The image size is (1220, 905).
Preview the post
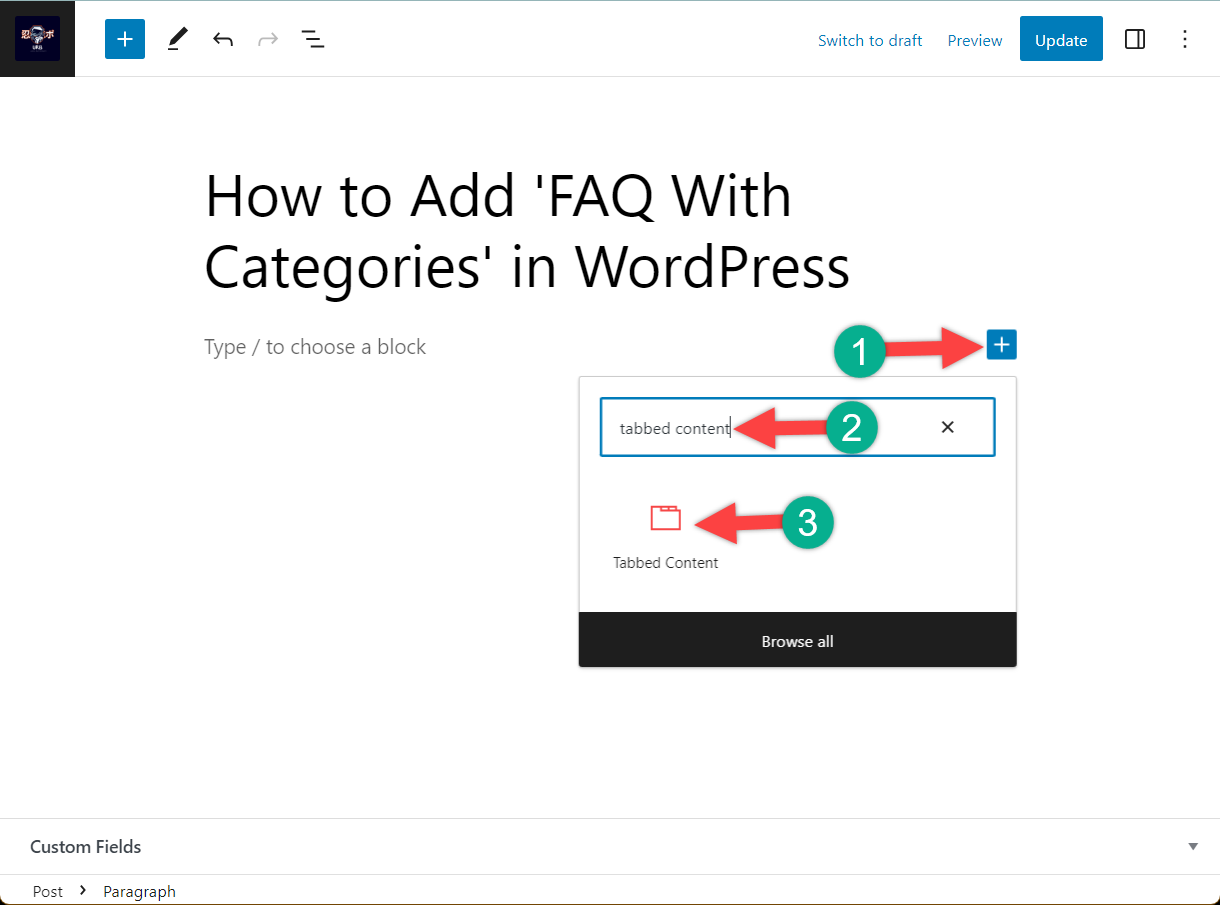pyautogui.click(x=975, y=40)
